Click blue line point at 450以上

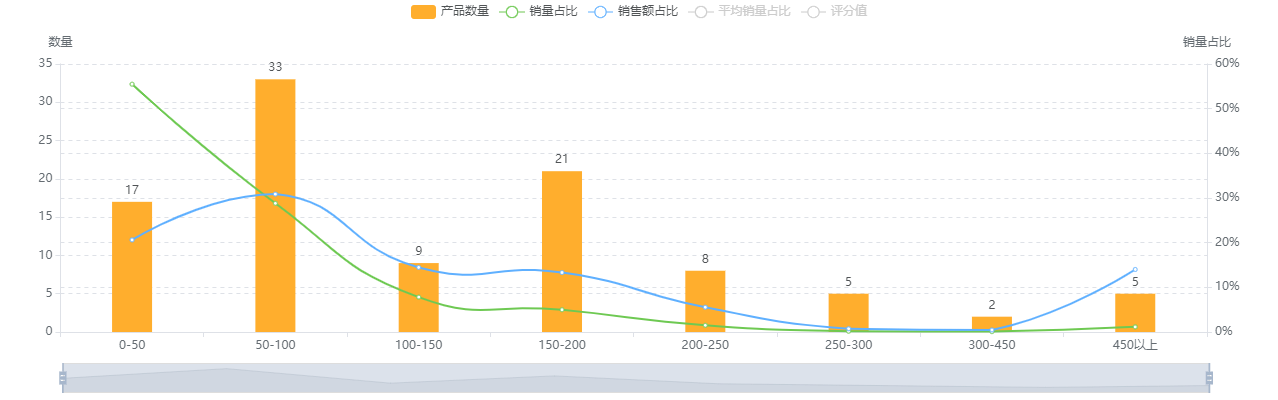(x=1135, y=269)
